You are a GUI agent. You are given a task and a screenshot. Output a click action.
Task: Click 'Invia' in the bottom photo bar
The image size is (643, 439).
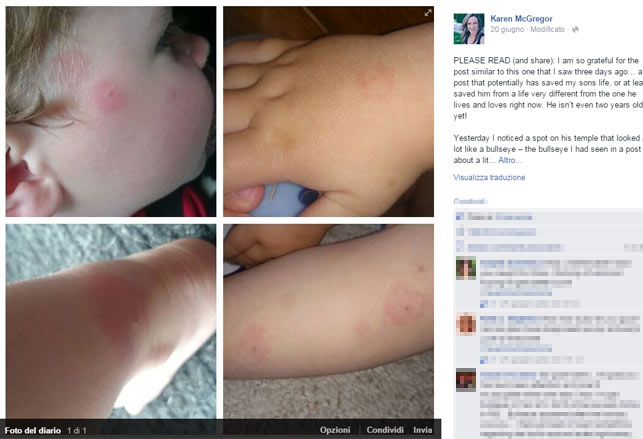click(x=422, y=430)
